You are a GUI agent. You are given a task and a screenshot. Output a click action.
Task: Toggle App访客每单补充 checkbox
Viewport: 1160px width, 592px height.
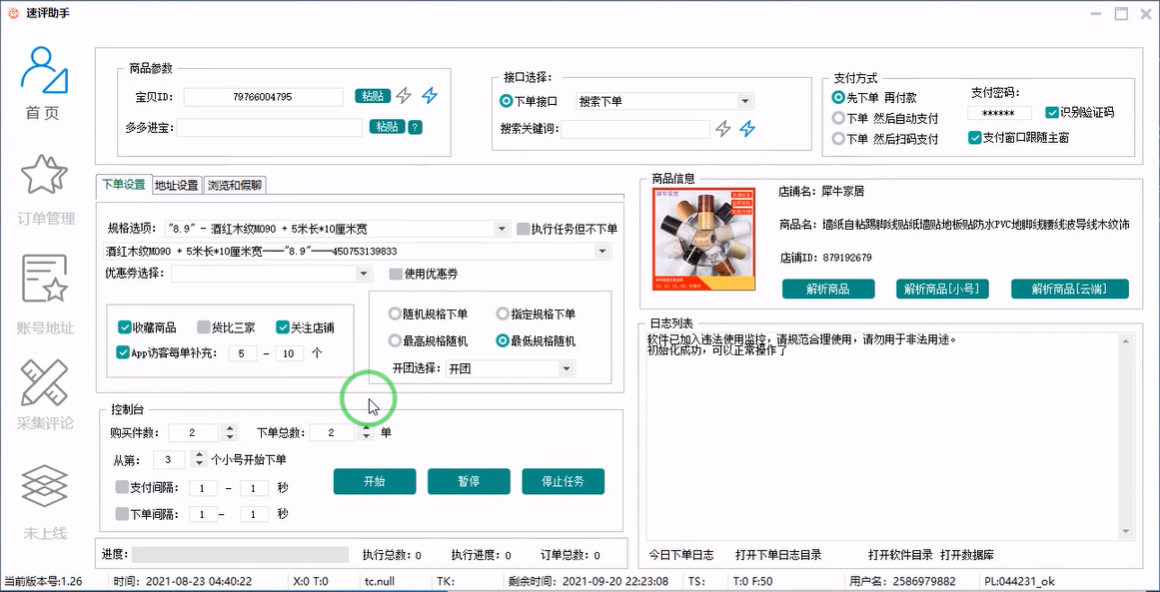click(124, 353)
